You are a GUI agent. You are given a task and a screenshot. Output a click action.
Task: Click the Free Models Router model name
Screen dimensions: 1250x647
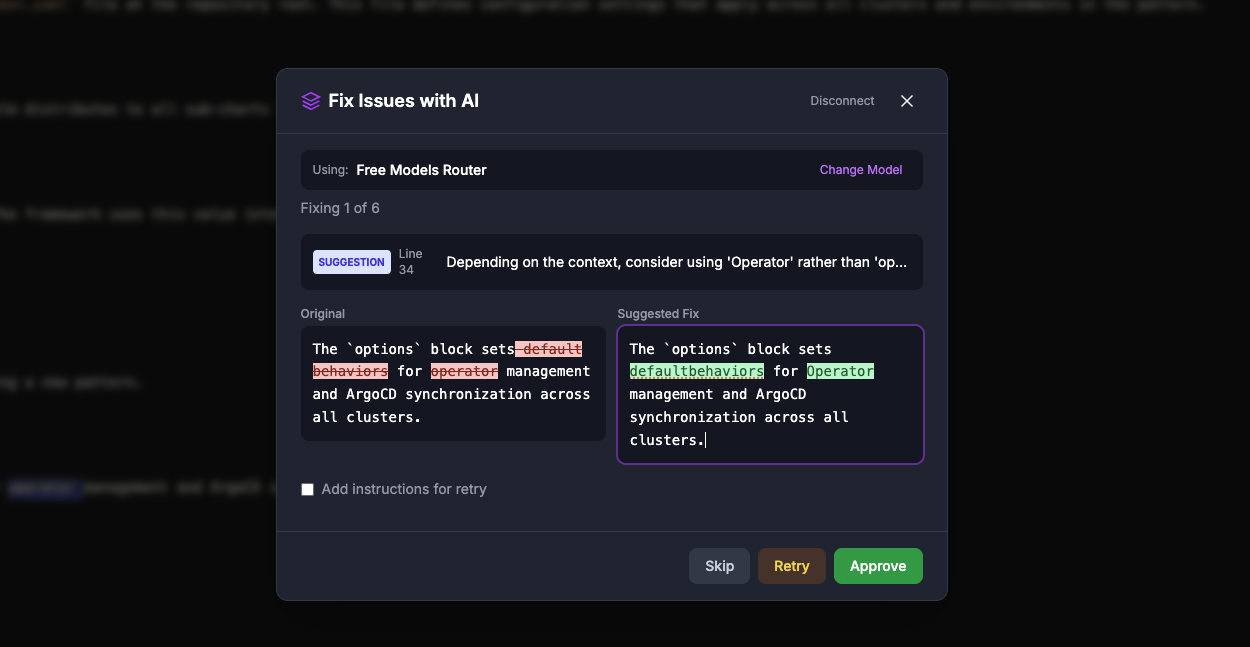421,170
